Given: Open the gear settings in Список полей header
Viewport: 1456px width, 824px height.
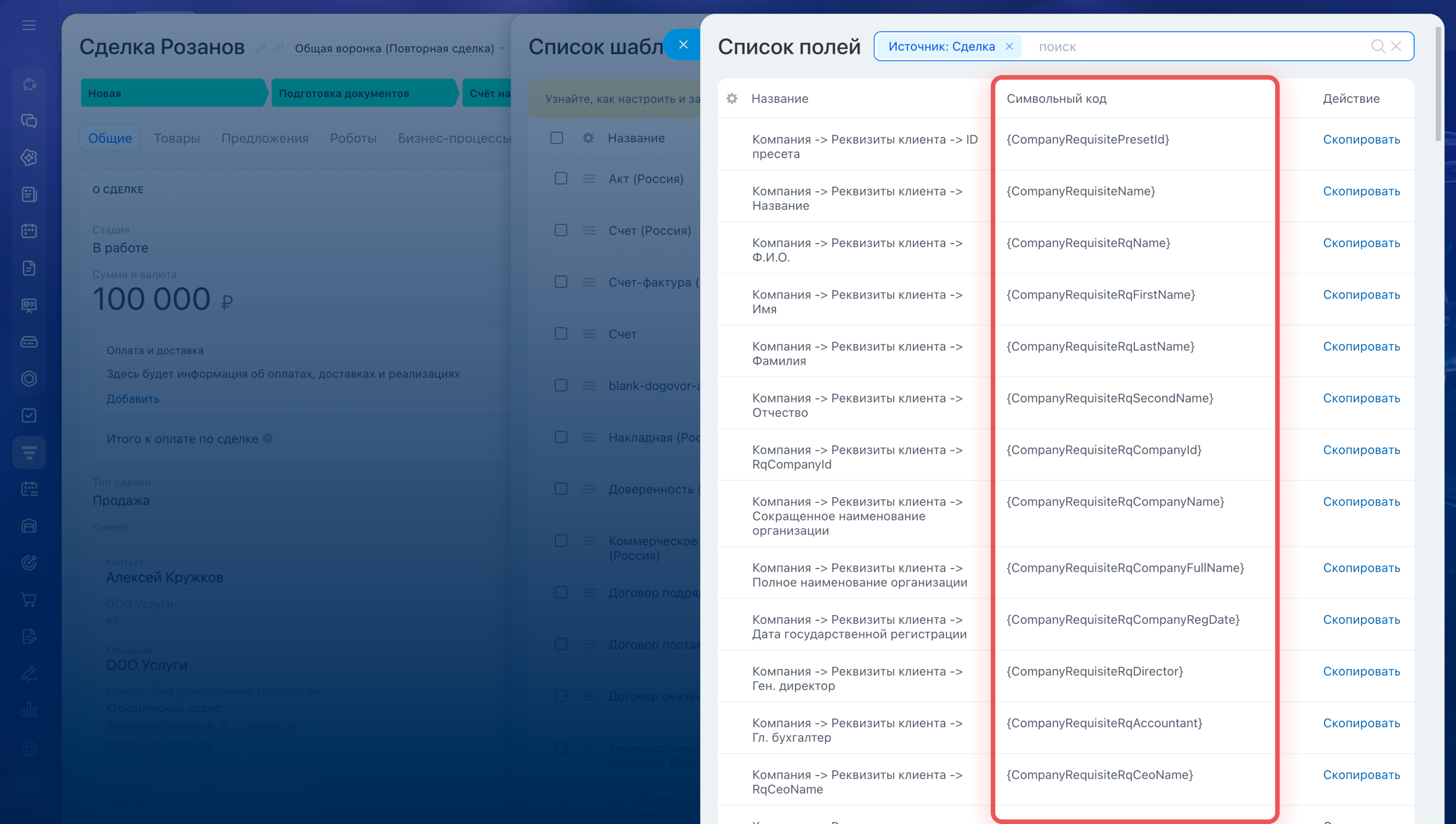Looking at the screenshot, I should (732, 99).
